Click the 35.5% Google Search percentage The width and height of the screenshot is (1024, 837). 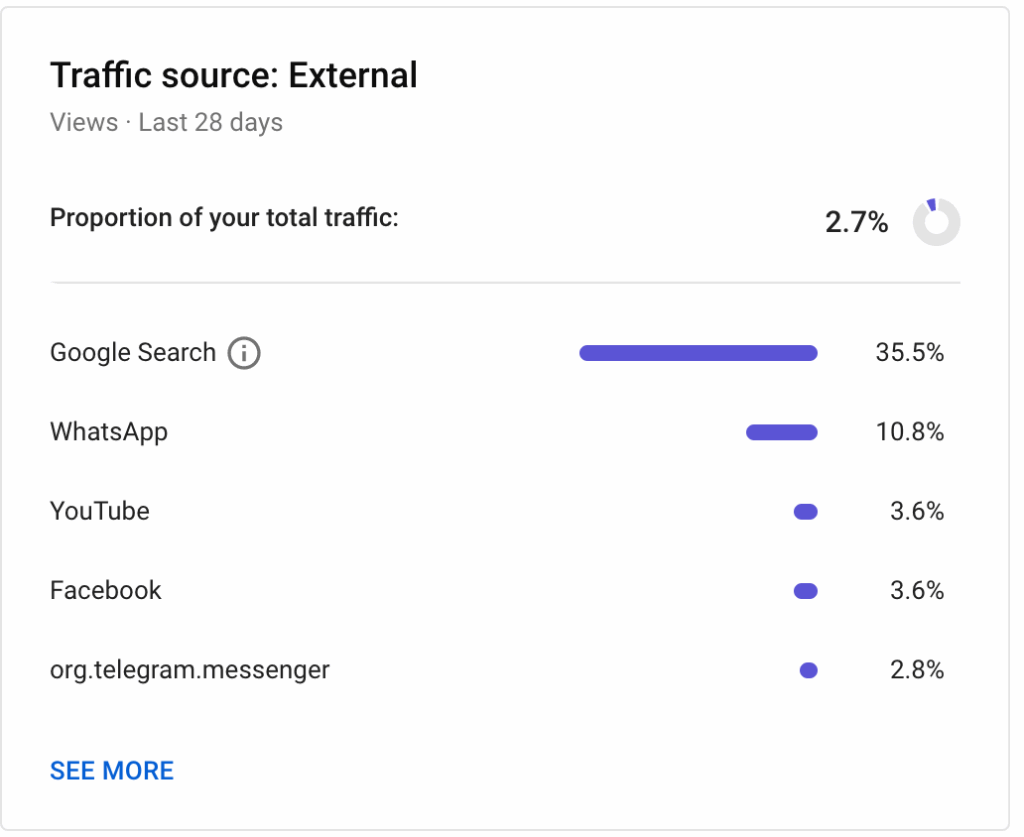[910, 353]
